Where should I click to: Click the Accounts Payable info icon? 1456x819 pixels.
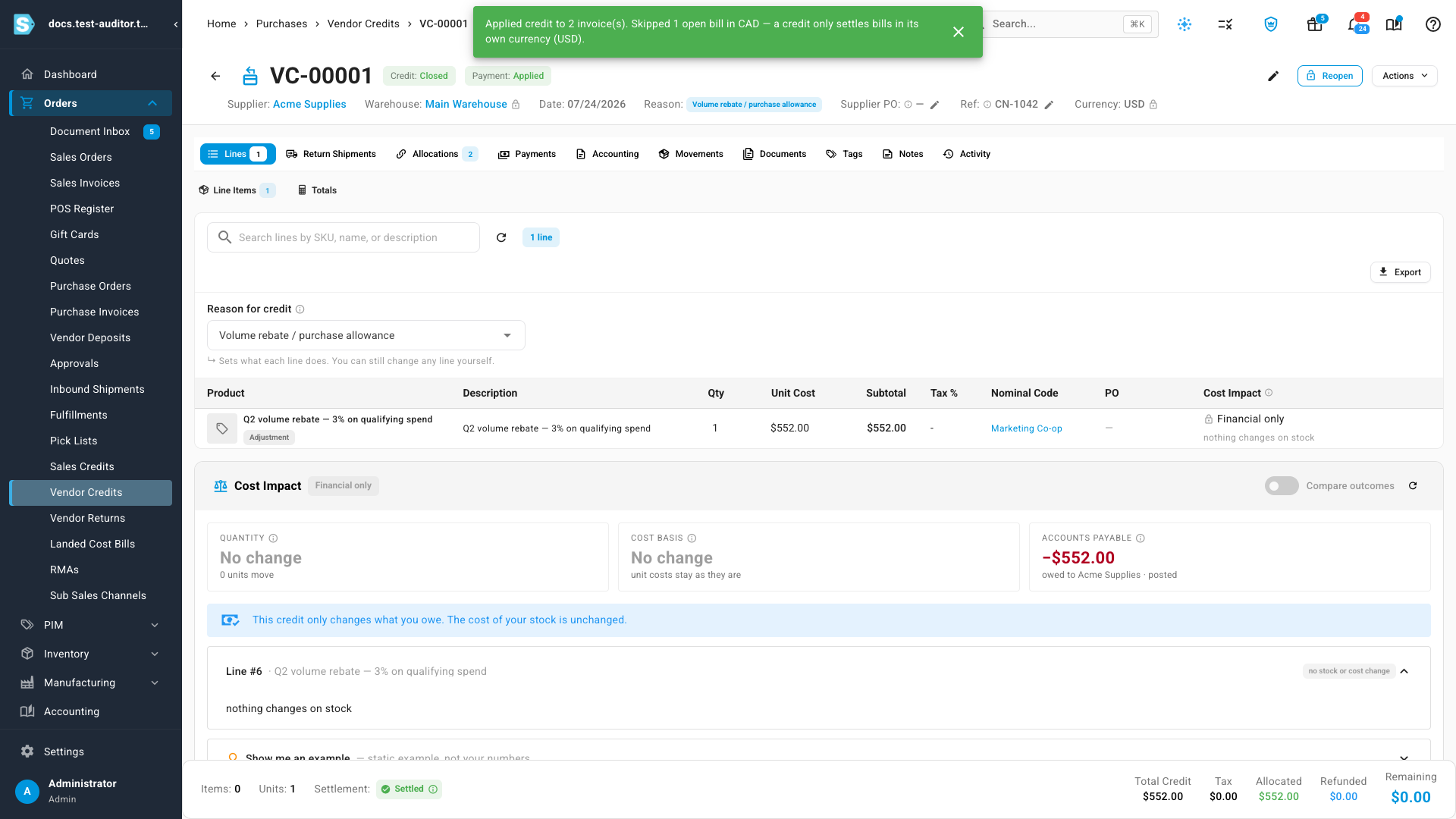coord(1141,538)
